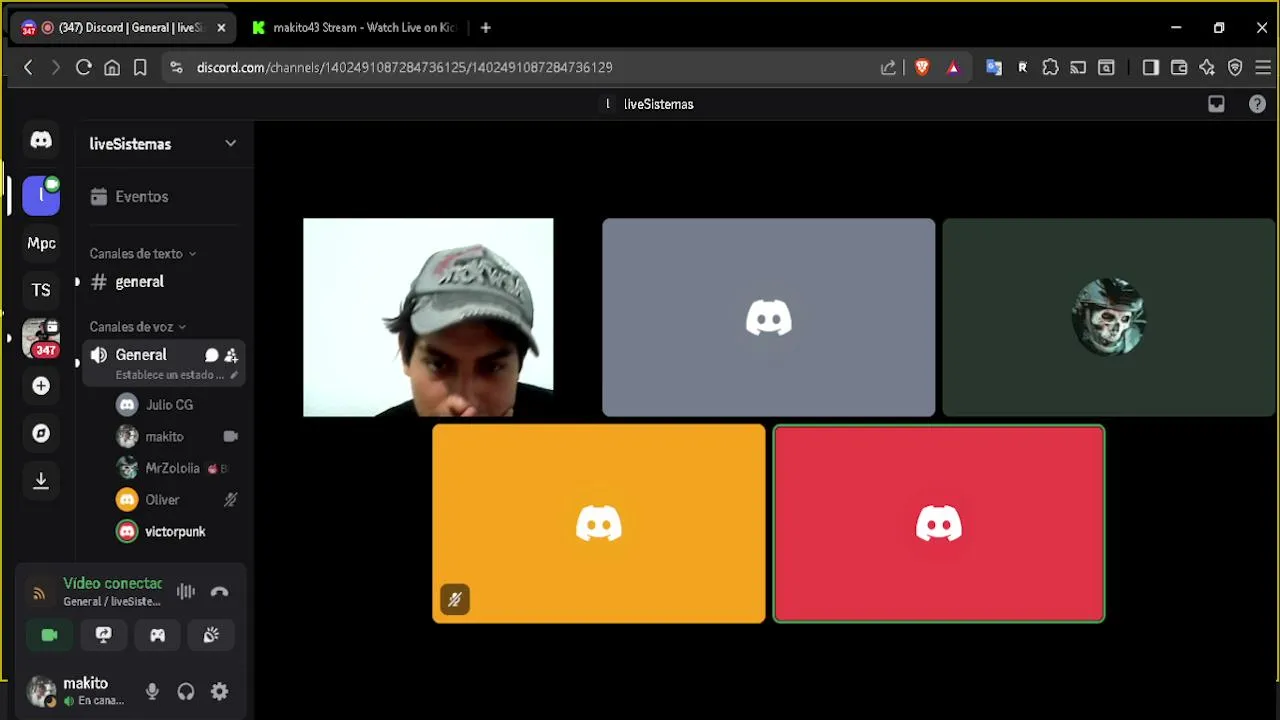The width and height of the screenshot is (1280, 720).
Task: Collapse the Canales de voz category
Action: point(137,327)
